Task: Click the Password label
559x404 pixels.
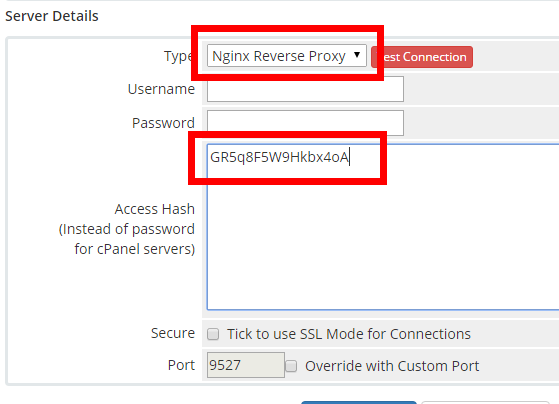Action: point(163,123)
